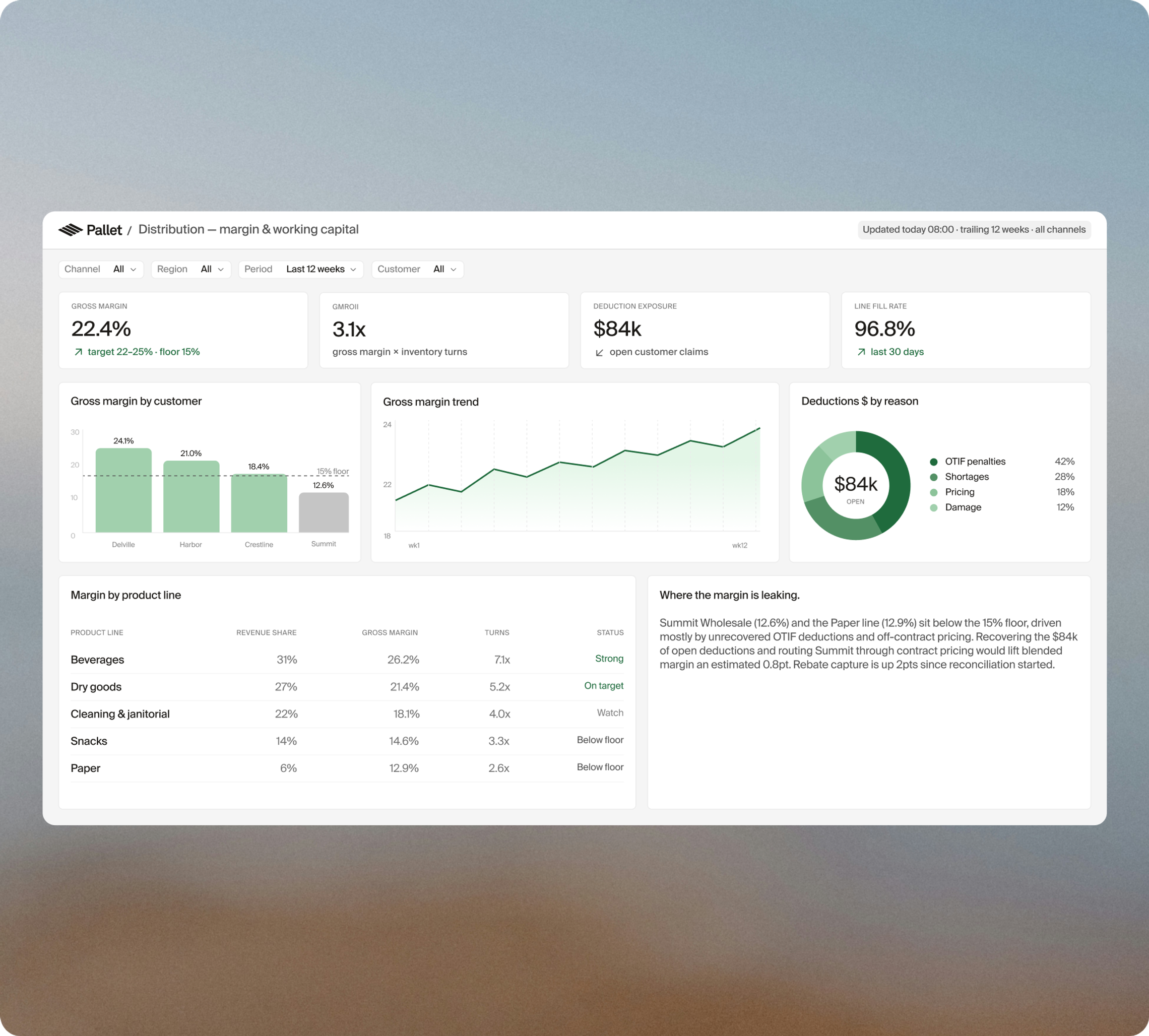Click the 26.2% gross margin cell
Image resolution: width=1149 pixels, height=1036 pixels.
[403, 660]
